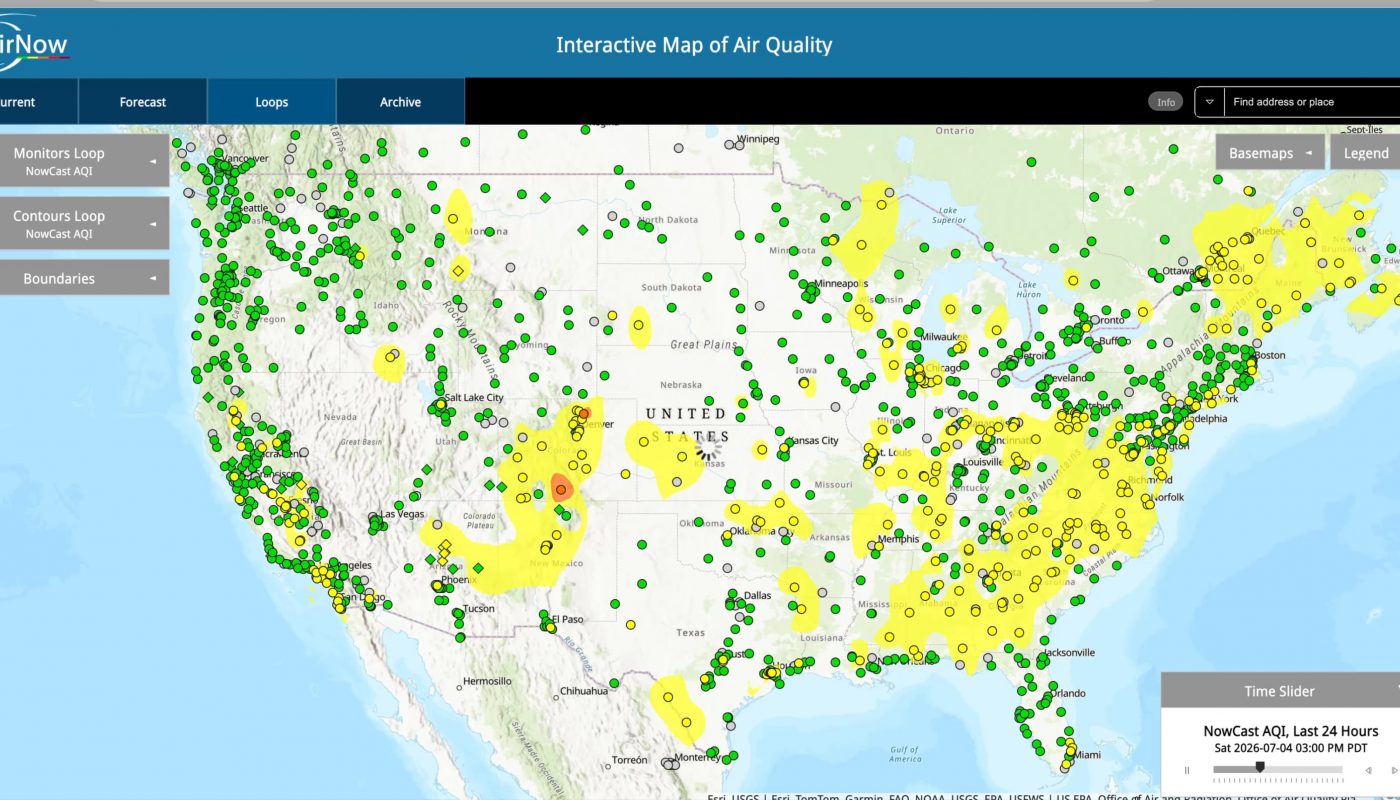Expand the Monitors Loop panel

[84, 161]
